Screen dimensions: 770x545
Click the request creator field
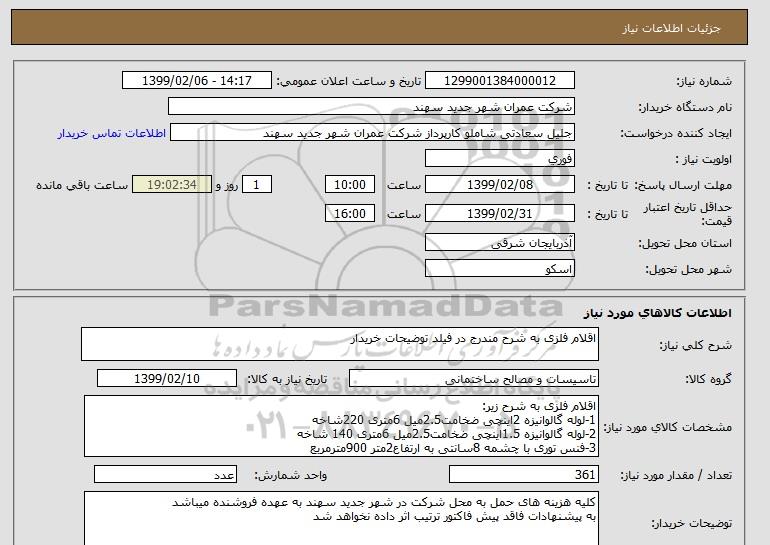(372, 133)
